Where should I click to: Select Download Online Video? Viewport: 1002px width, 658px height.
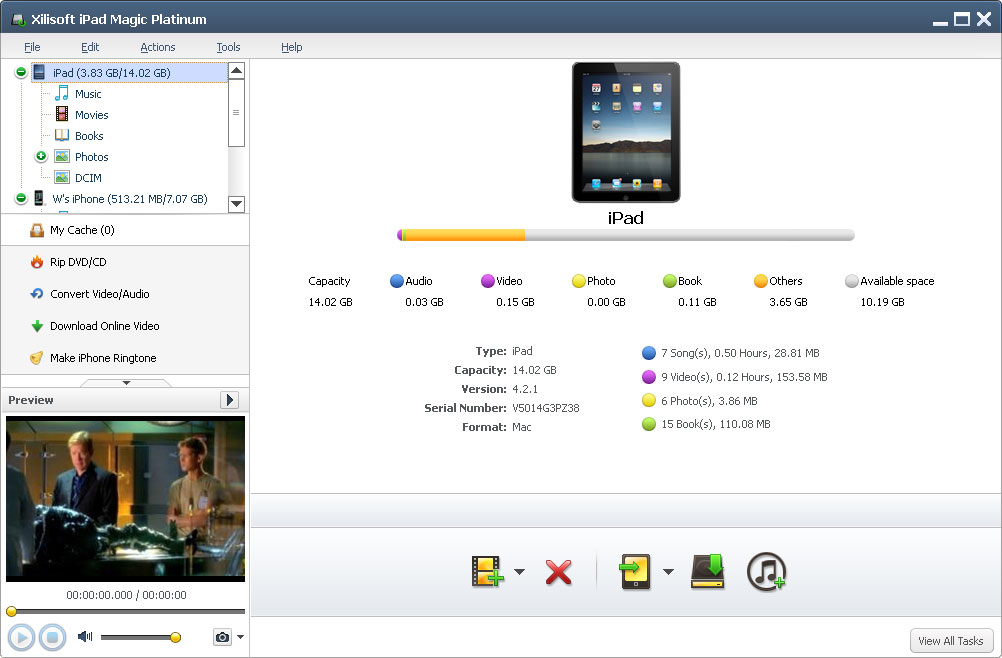point(104,326)
